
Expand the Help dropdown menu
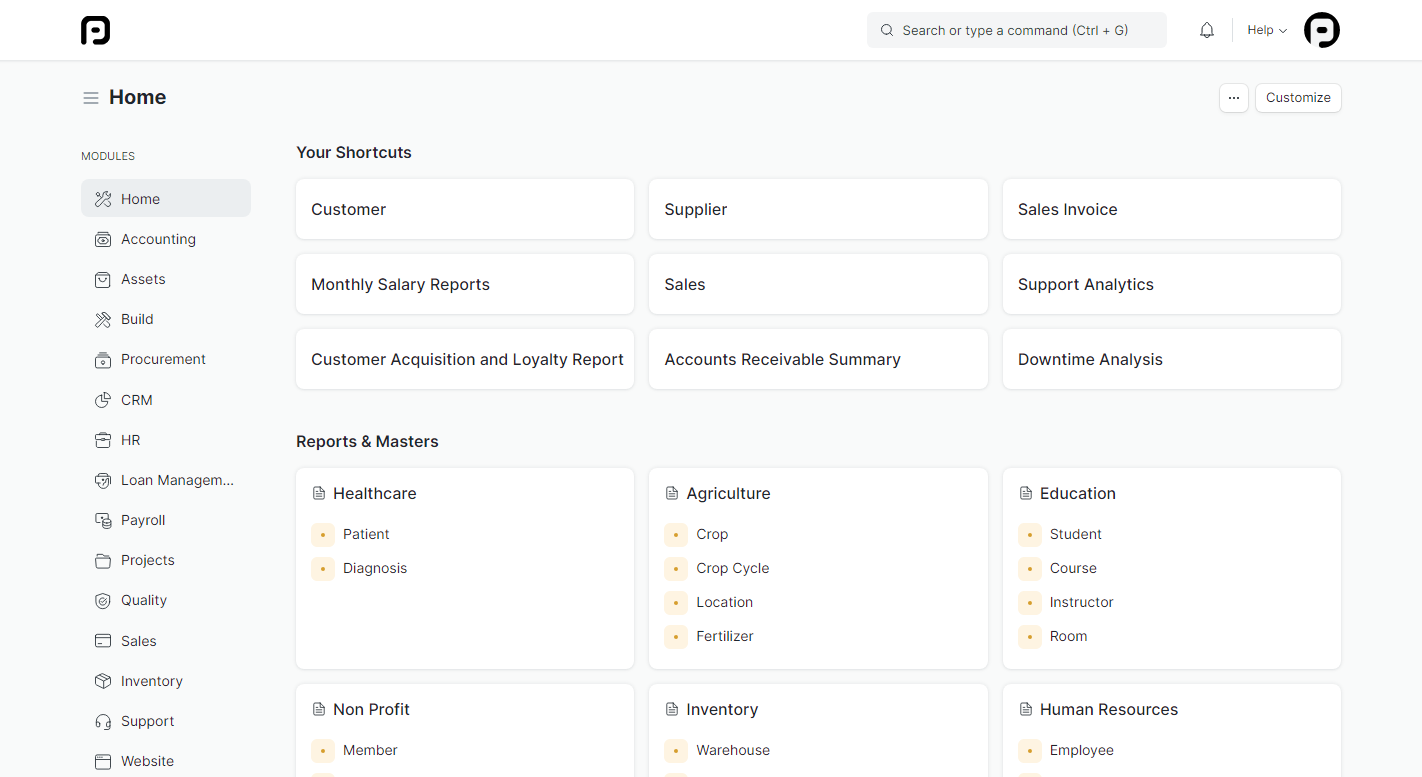coord(1266,30)
